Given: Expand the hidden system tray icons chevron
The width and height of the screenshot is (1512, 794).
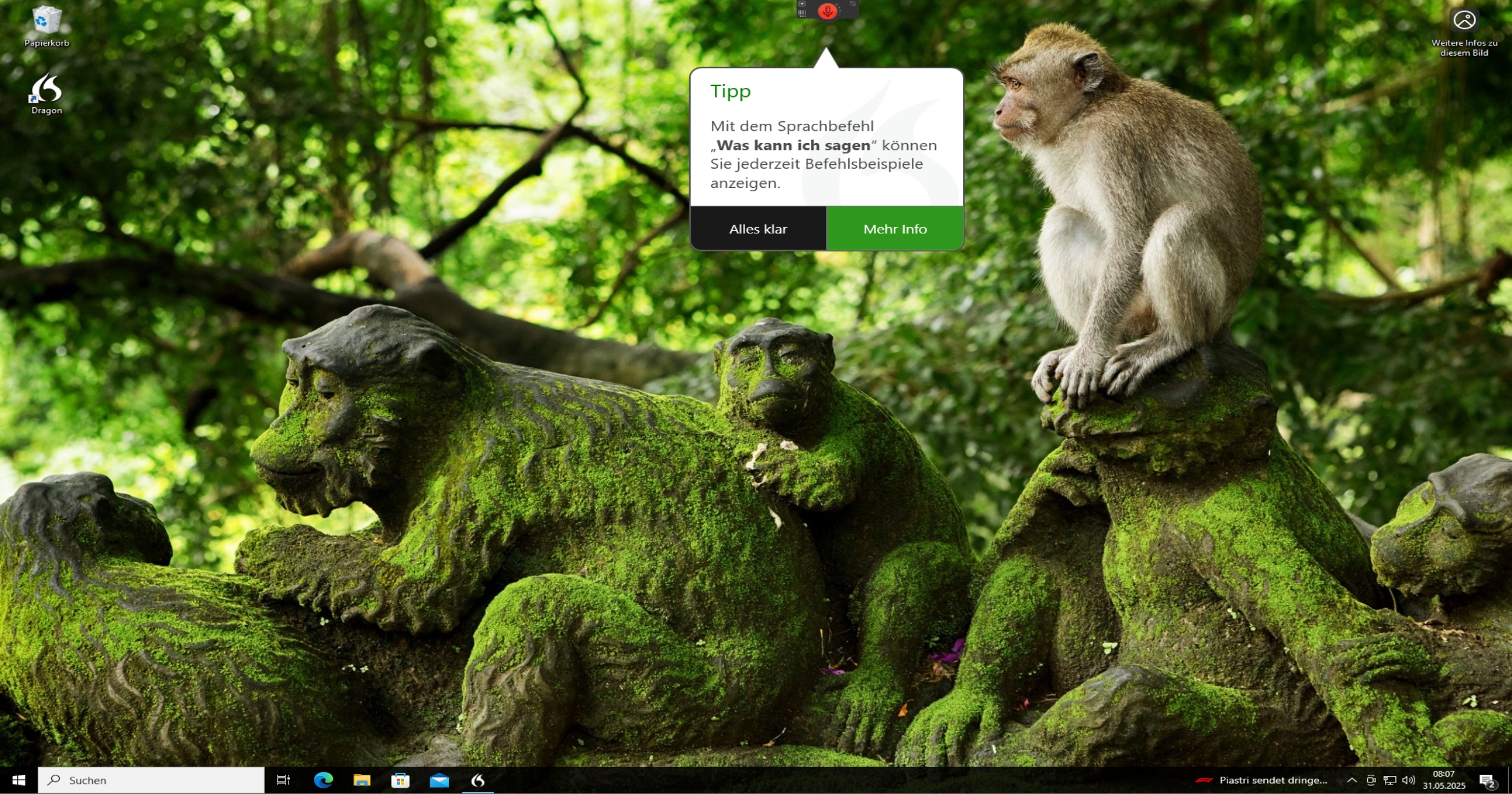Looking at the screenshot, I should pyautogui.click(x=1352, y=780).
